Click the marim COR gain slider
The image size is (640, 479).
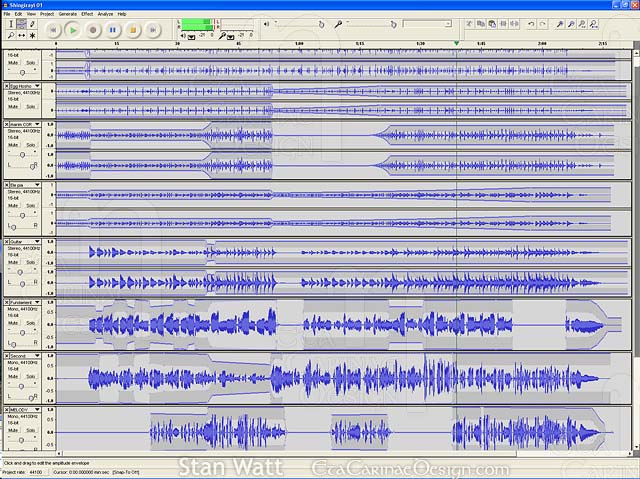pos(21,153)
